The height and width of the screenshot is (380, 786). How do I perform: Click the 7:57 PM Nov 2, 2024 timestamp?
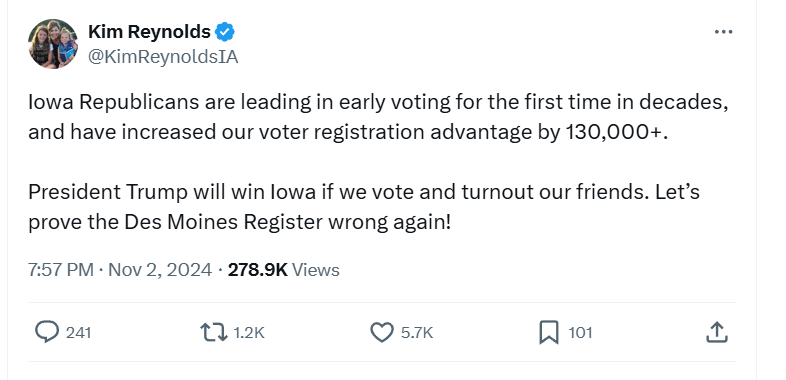[120, 270]
